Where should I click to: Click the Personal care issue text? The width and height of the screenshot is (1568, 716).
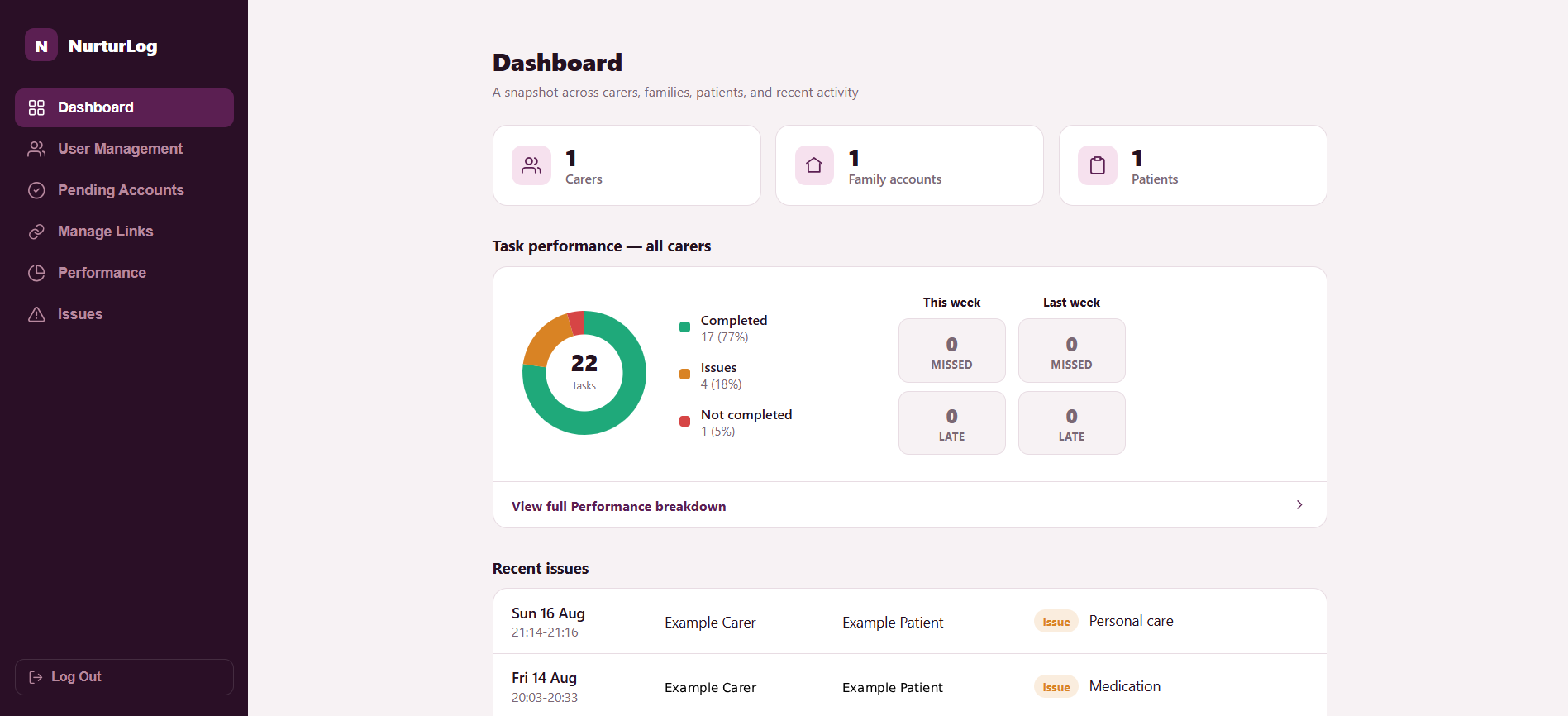(x=1131, y=621)
